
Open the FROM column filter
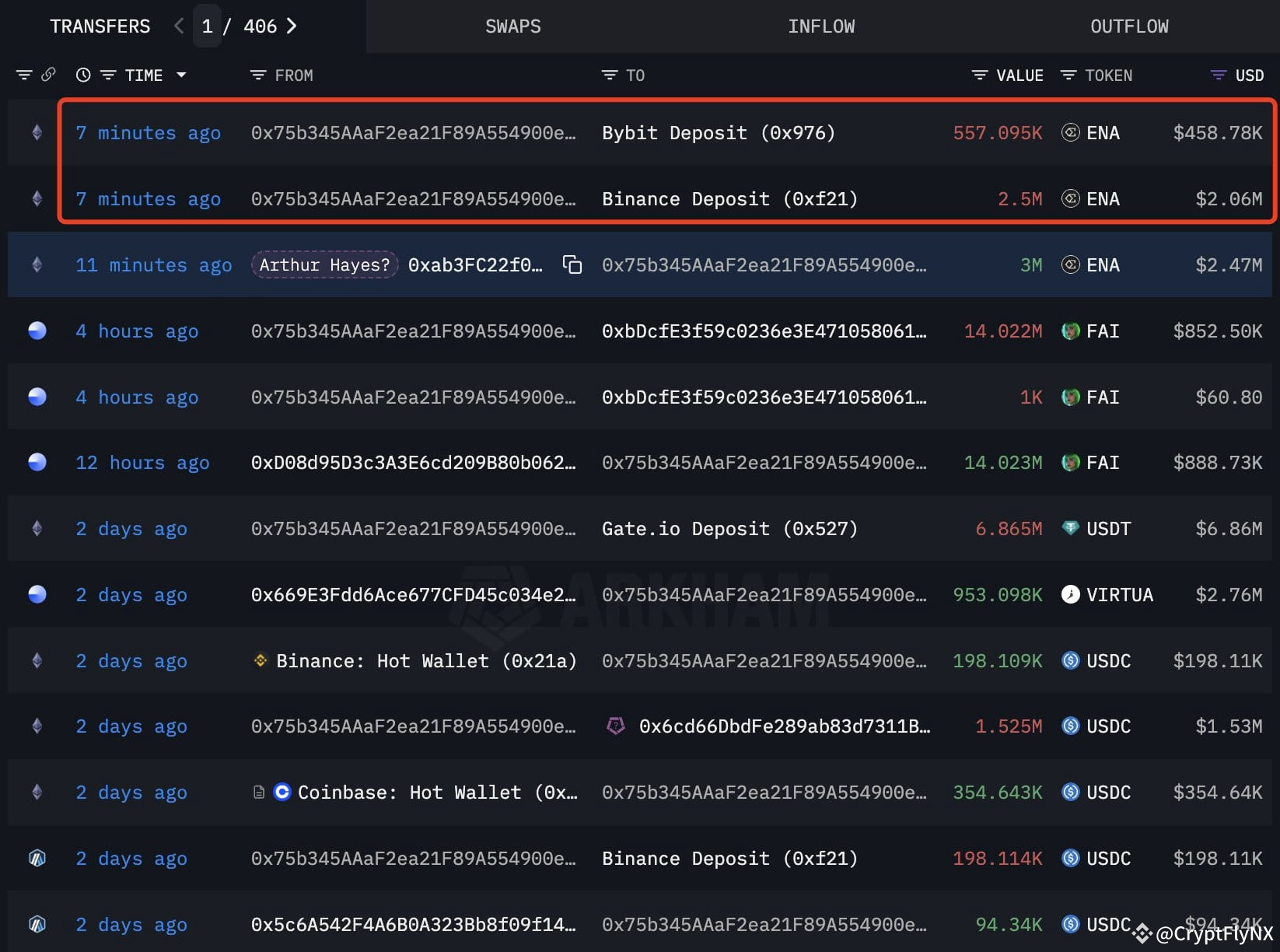(258, 75)
